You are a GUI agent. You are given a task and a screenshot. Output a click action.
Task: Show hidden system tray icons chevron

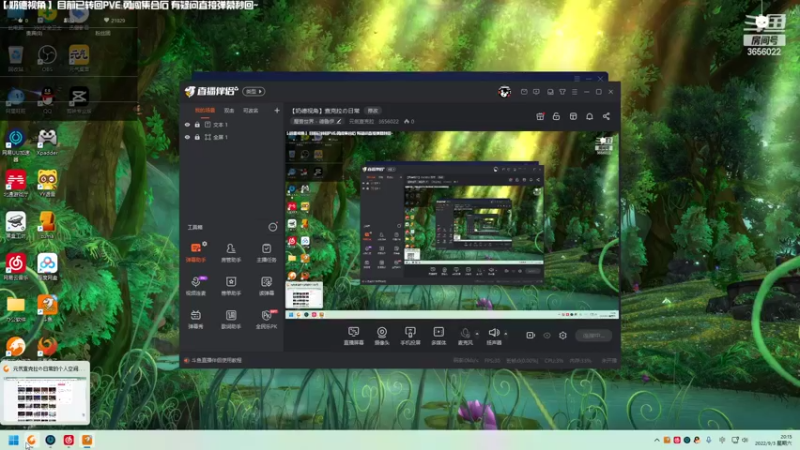(x=657, y=440)
